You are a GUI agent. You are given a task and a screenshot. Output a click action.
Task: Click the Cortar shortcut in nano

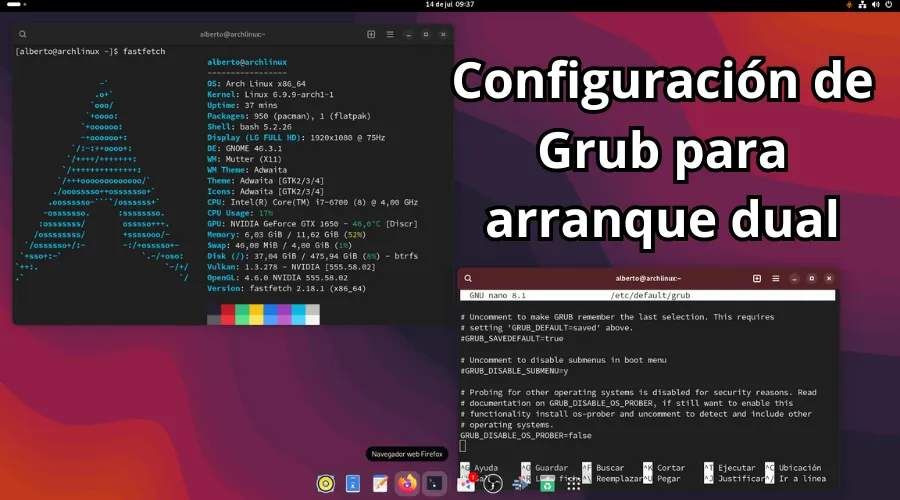[664, 468]
